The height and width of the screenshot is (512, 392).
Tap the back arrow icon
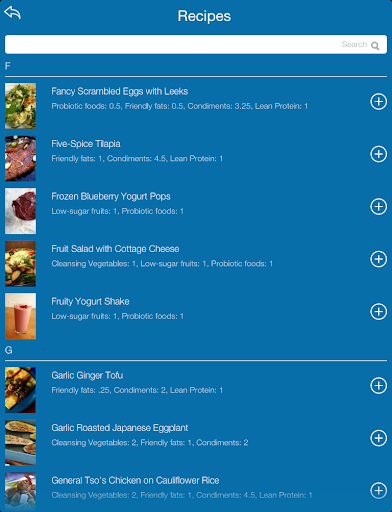pos(12,13)
